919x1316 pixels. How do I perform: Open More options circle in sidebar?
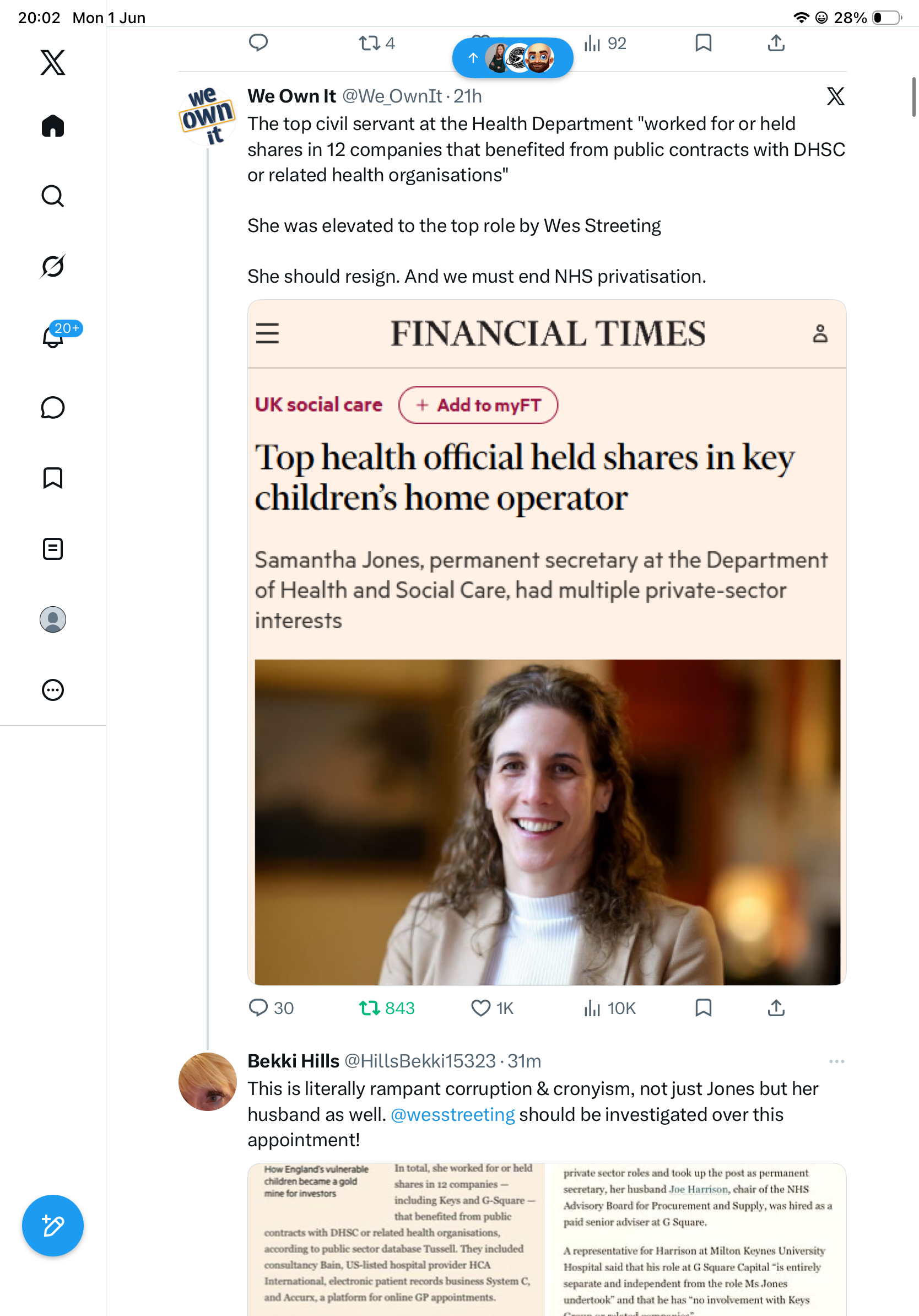53,689
